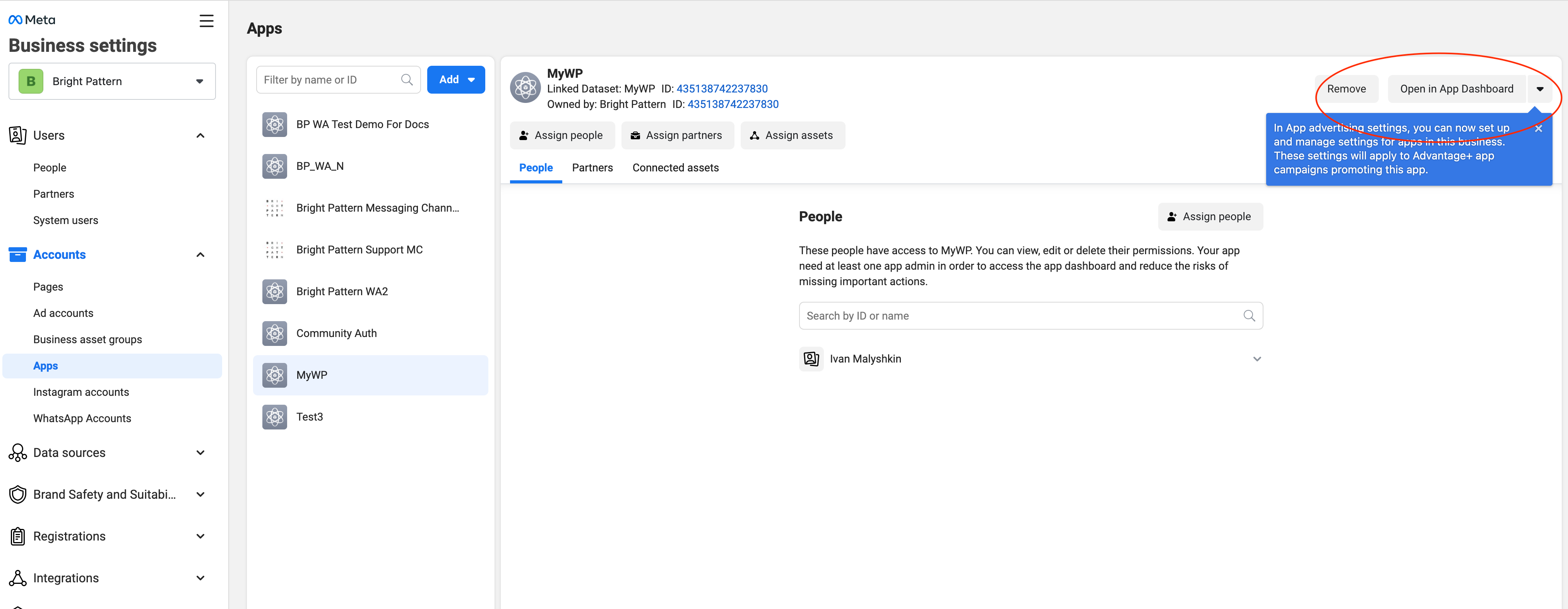Image resolution: width=1568 pixels, height=609 pixels.
Task: Expand Brand Safety and Suitability section
Action: click(200, 494)
